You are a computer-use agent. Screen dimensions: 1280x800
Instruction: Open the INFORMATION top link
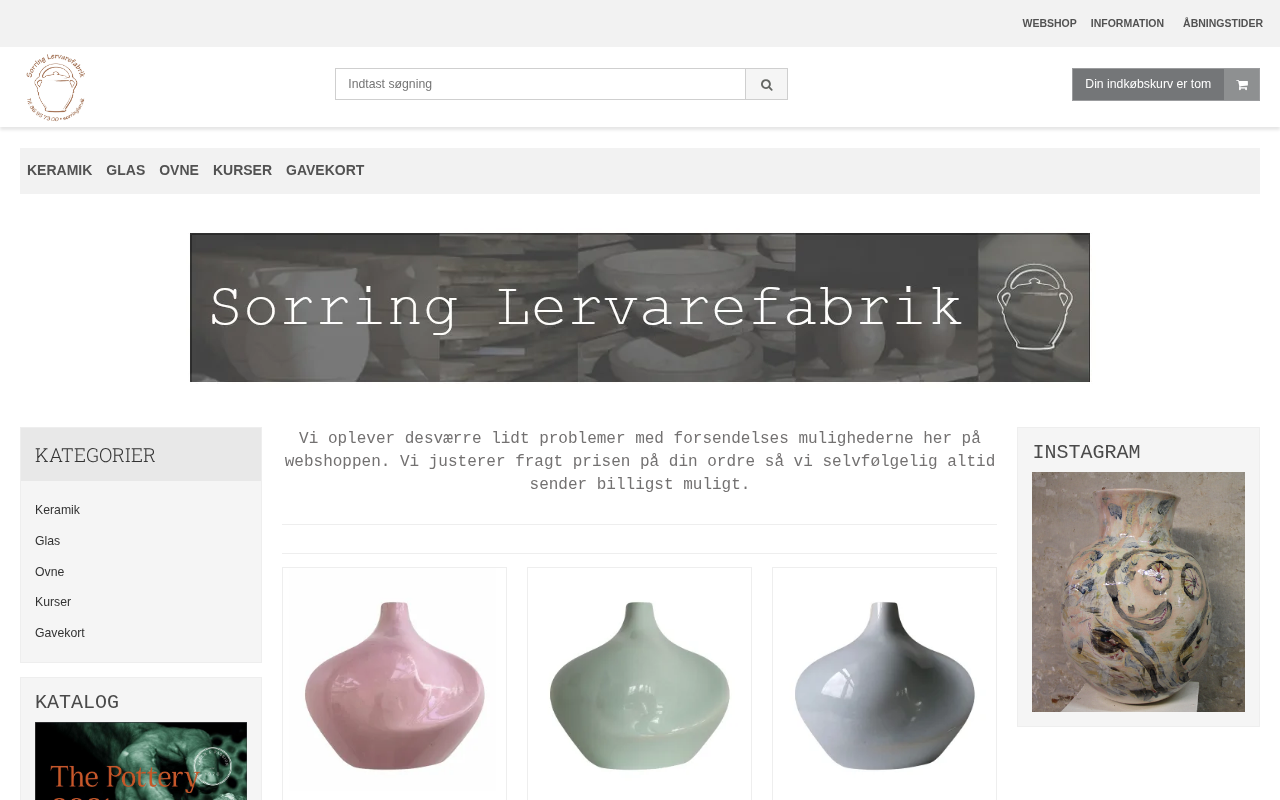pos(1127,23)
